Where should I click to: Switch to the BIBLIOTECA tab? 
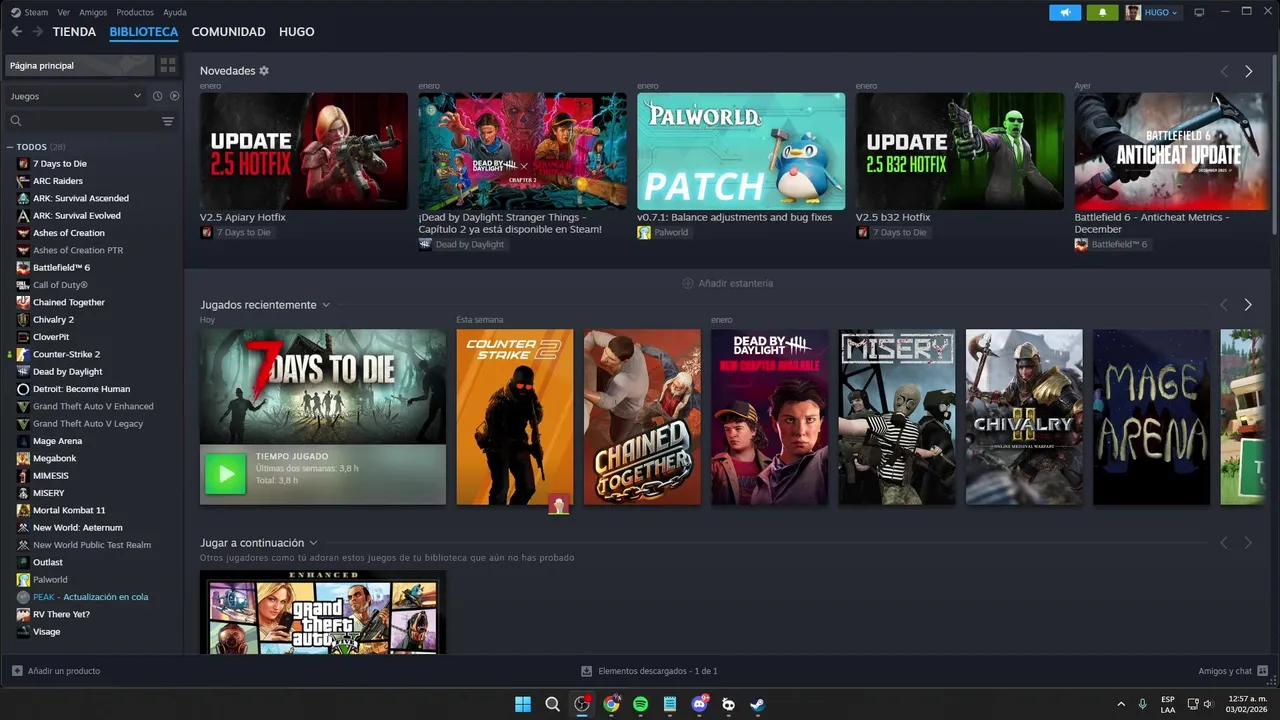pyautogui.click(x=144, y=32)
